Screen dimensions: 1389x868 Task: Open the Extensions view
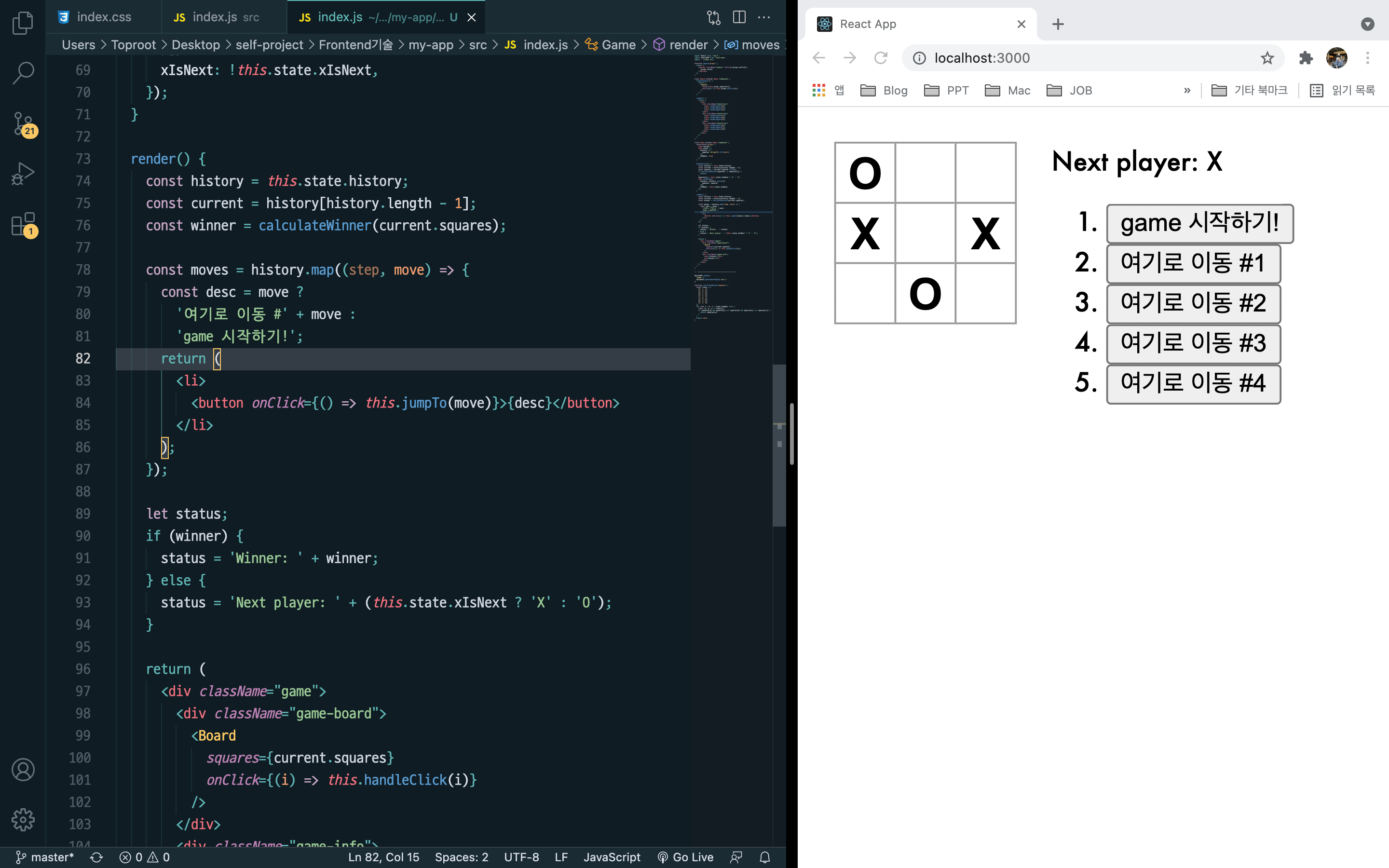point(23,224)
